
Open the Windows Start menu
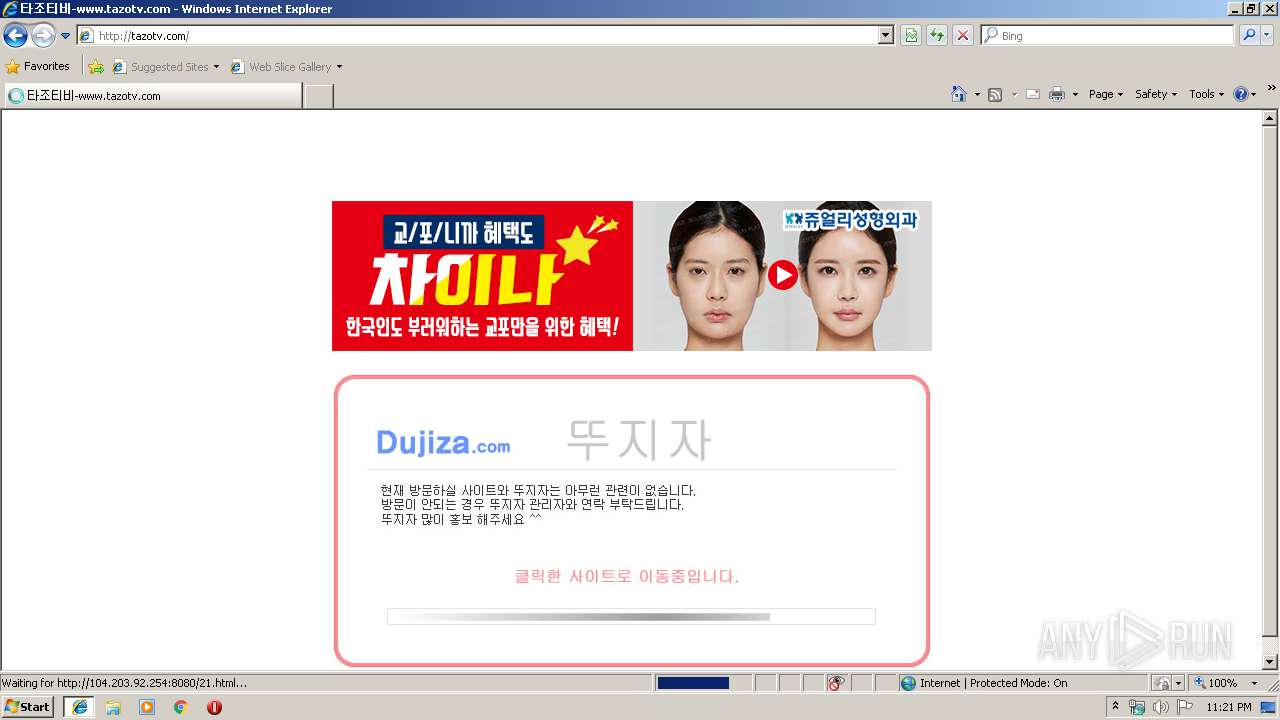[x=28, y=706]
